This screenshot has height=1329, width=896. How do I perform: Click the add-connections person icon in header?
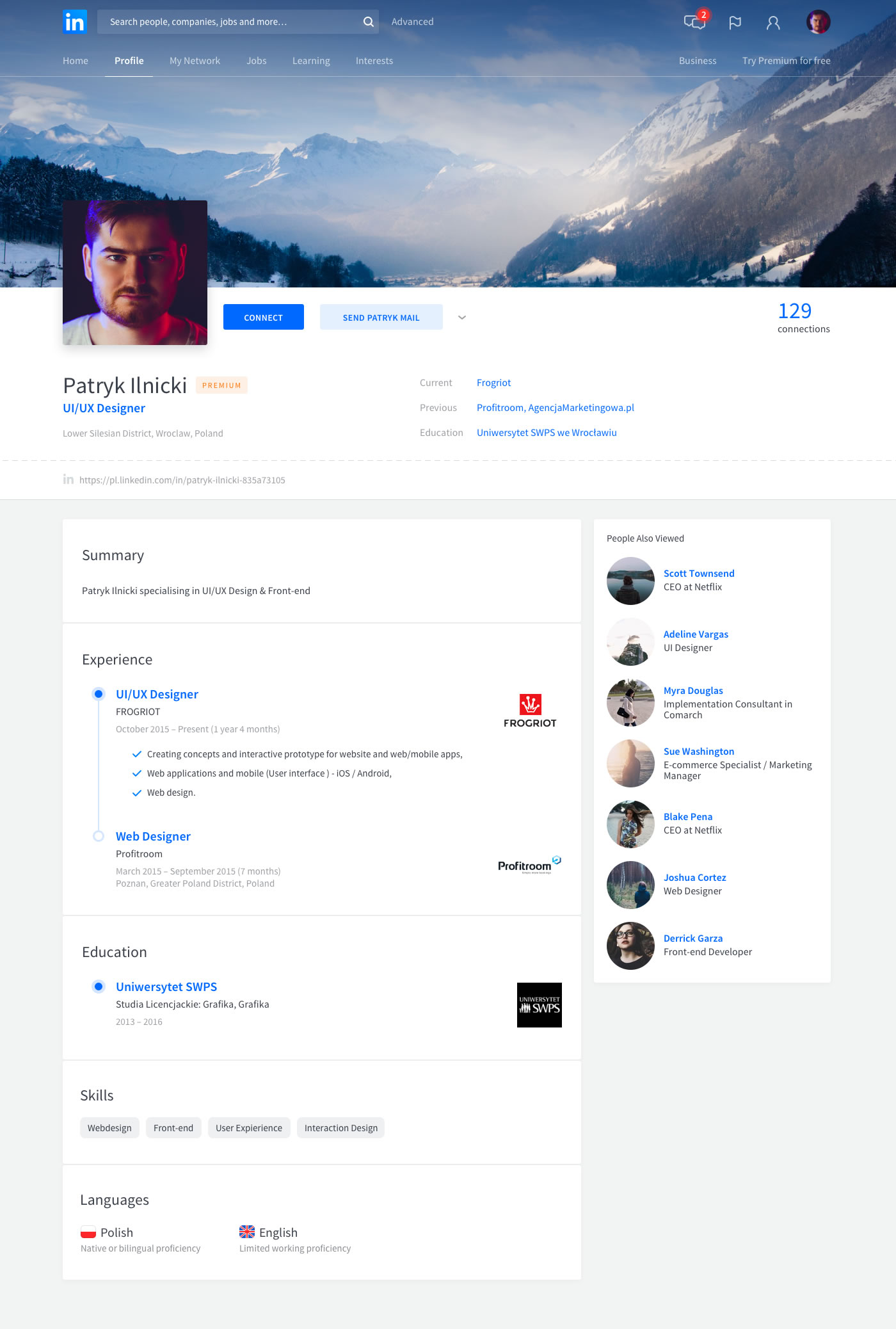pyautogui.click(x=773, y=22)
